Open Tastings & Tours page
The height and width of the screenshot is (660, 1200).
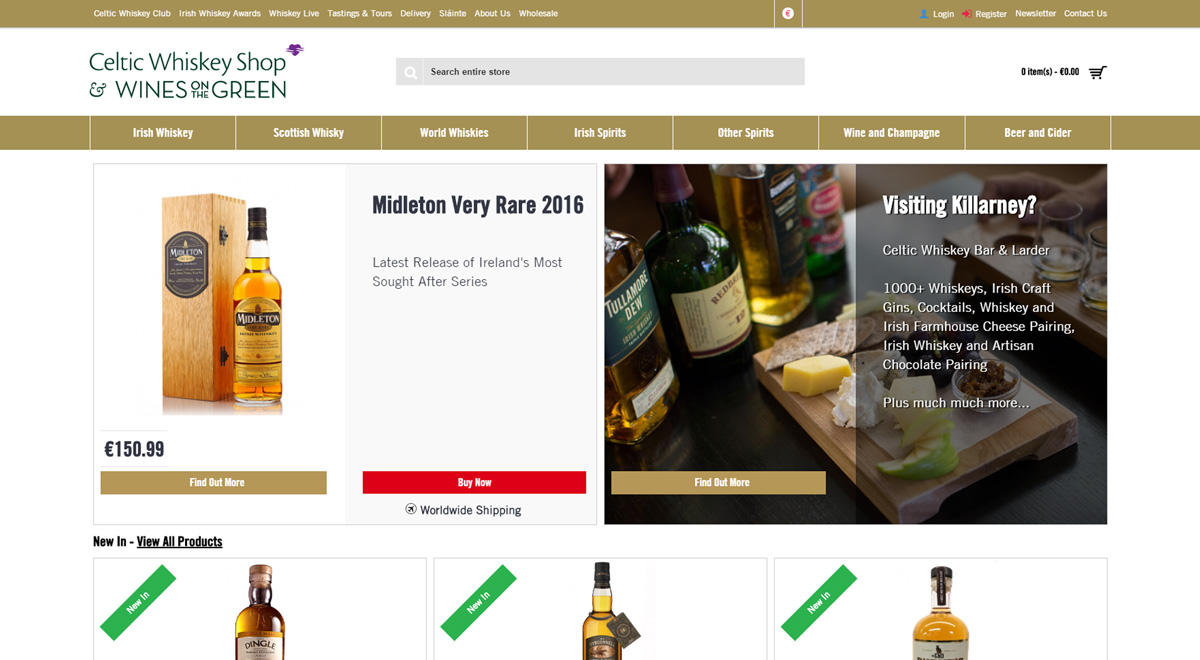click(x=360, y=14)
